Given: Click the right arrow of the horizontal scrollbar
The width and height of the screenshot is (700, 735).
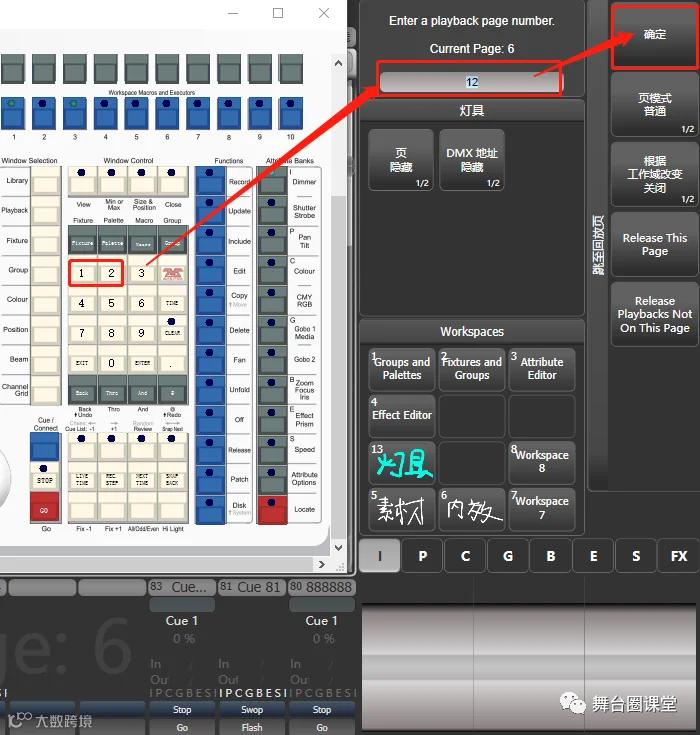Looking at the screenshot, I should coord(322,564).
